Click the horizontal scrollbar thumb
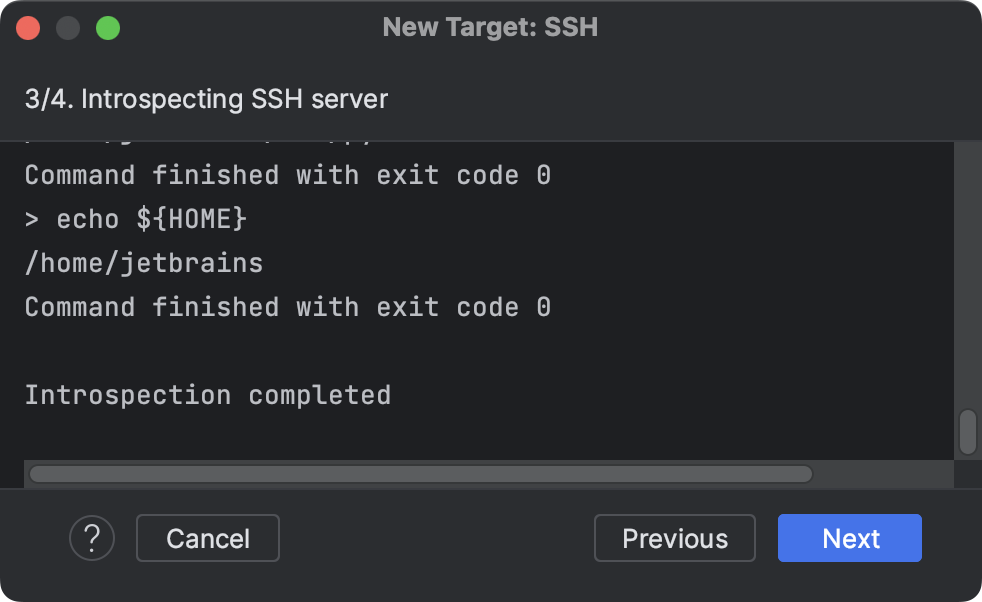 click(x=420, y=473)
